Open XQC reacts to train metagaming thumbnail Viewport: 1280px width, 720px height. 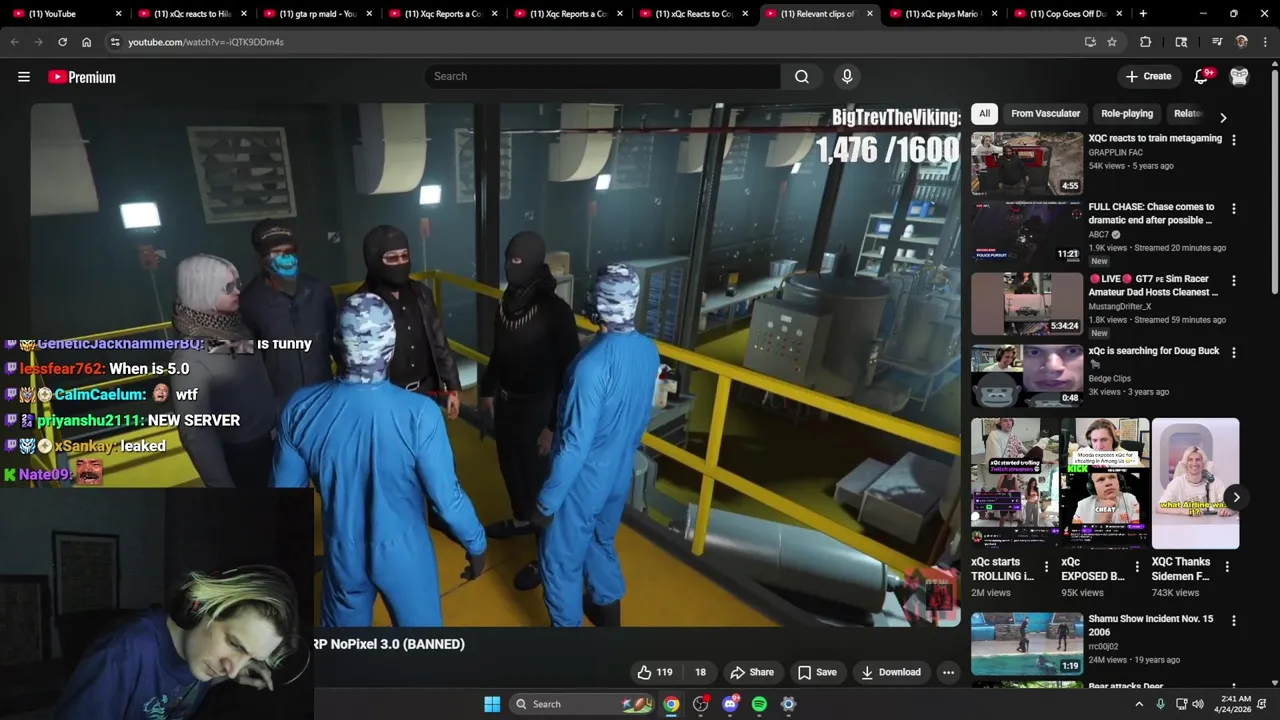1027,163
